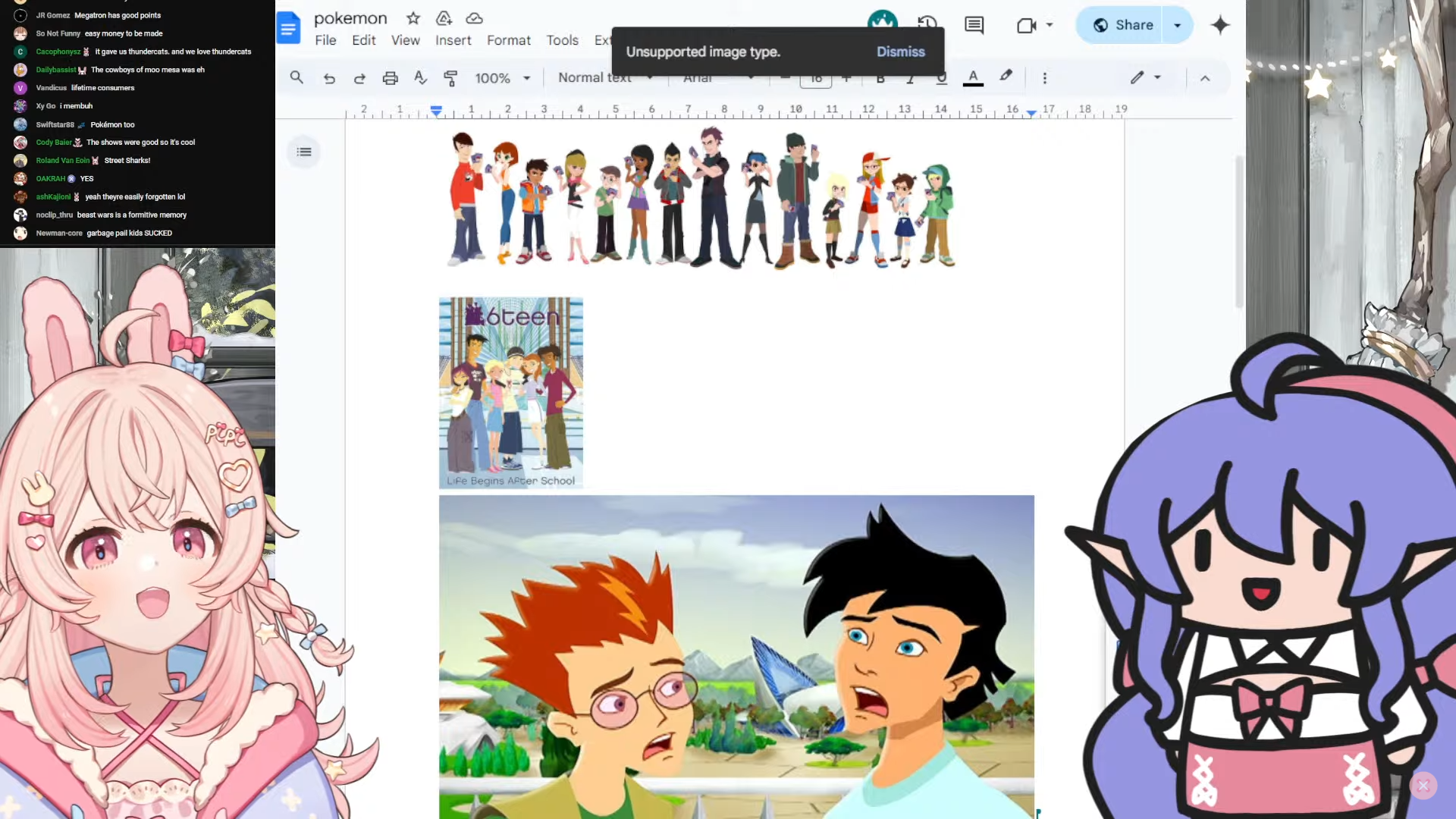Click the undo arrow icon
Screen dimensions: 1456x819
pyautogui.click(x=329, y=78)
